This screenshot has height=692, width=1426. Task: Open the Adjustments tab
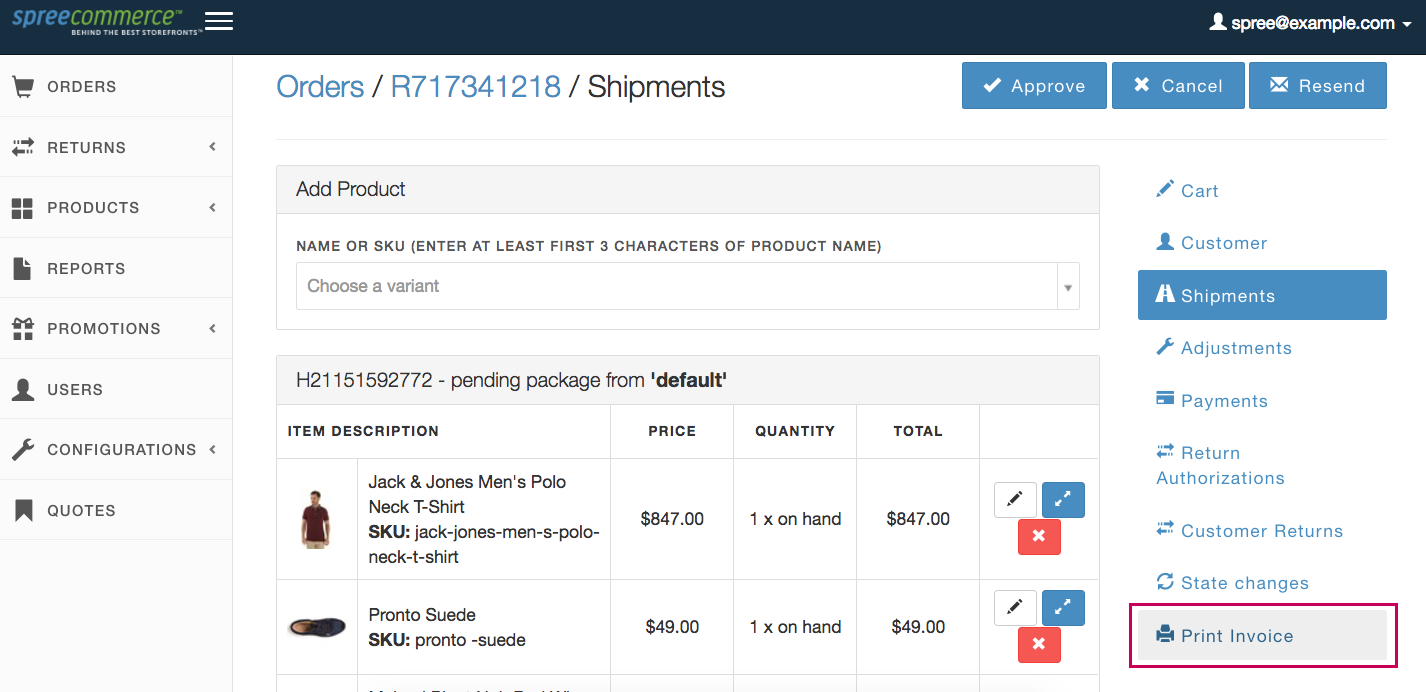(x=1235, y=348)
